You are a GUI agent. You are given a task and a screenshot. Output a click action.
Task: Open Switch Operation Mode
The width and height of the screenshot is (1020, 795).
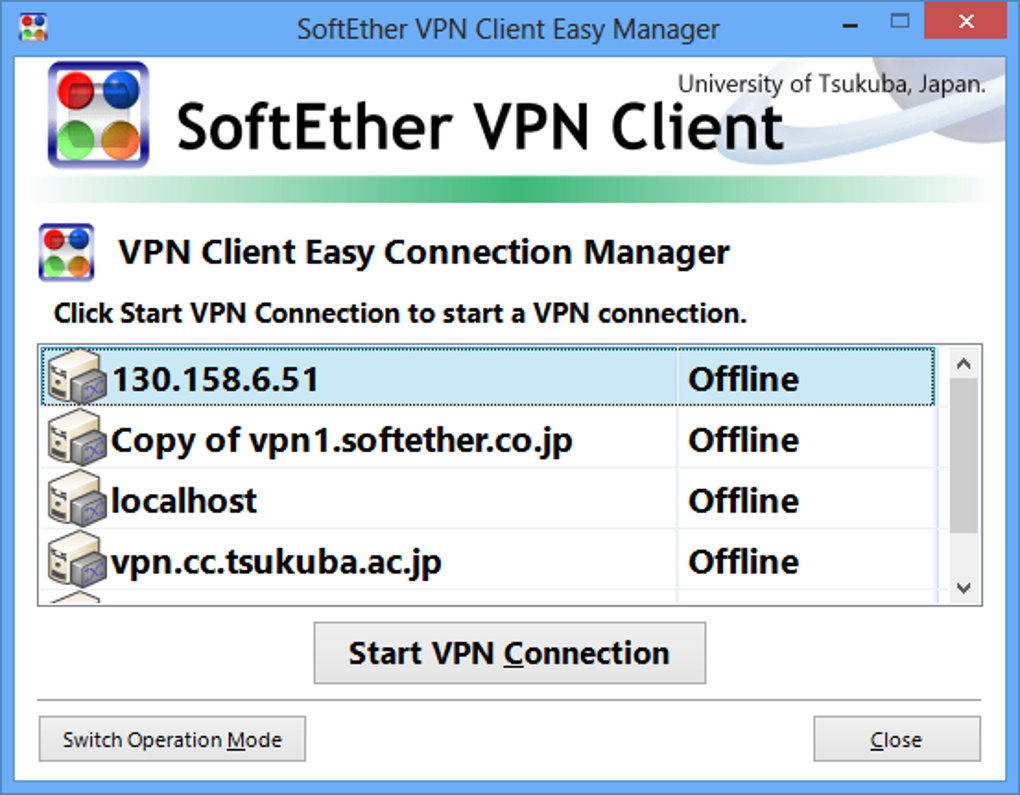click(171, 739)
